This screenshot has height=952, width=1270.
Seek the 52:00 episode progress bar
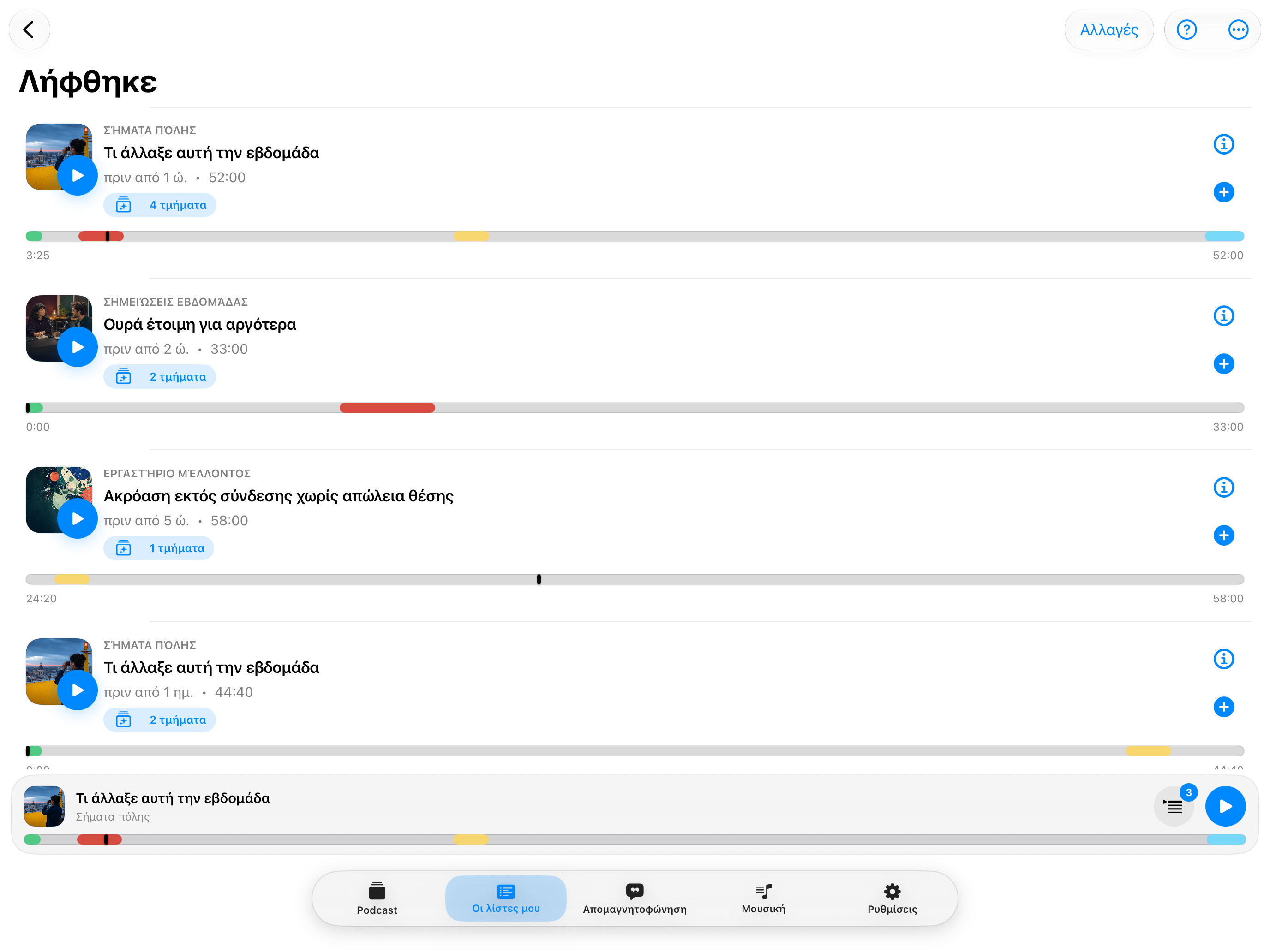point(635,237)
